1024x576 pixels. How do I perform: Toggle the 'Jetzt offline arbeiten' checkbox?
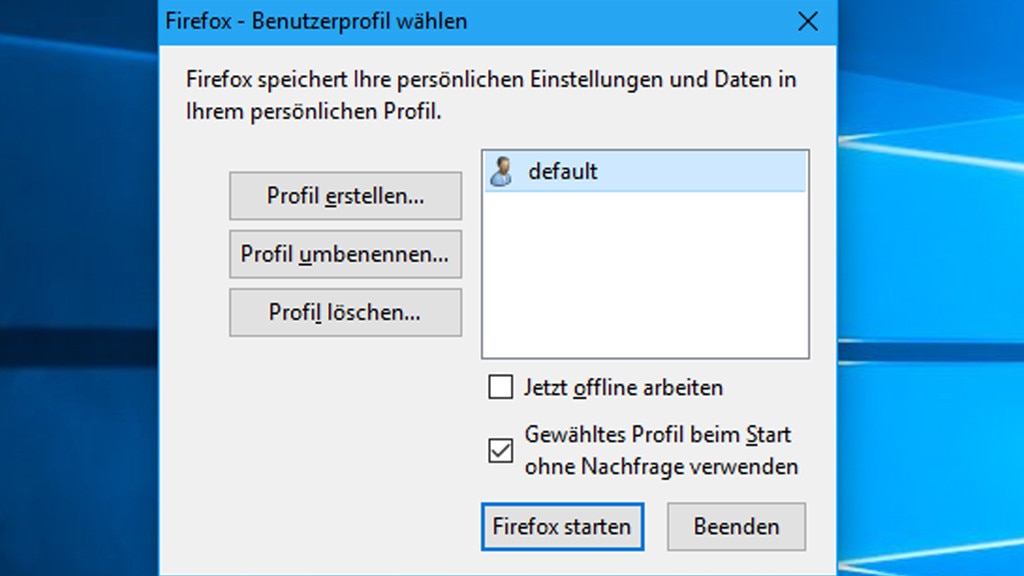pyautogui.click(x=500, y=387)
